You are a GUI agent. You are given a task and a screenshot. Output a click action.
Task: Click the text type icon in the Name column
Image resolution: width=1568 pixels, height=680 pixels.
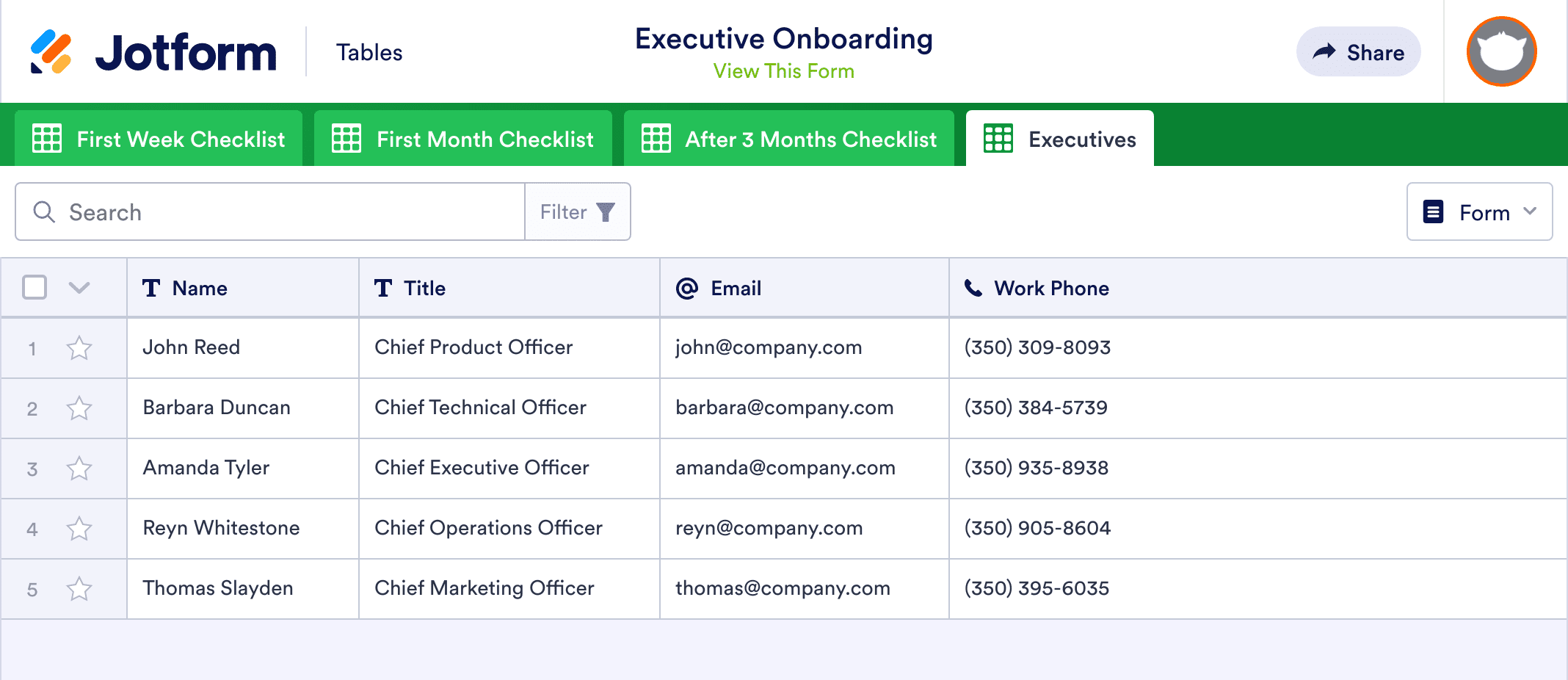pyautogui.click(x=151, y=289)
